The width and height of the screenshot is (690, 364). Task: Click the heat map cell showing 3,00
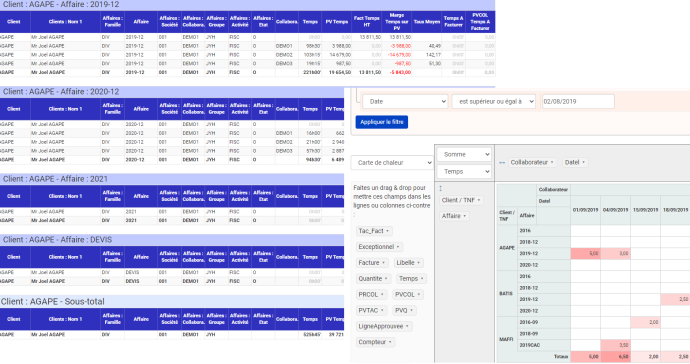[x=616, y=254]
